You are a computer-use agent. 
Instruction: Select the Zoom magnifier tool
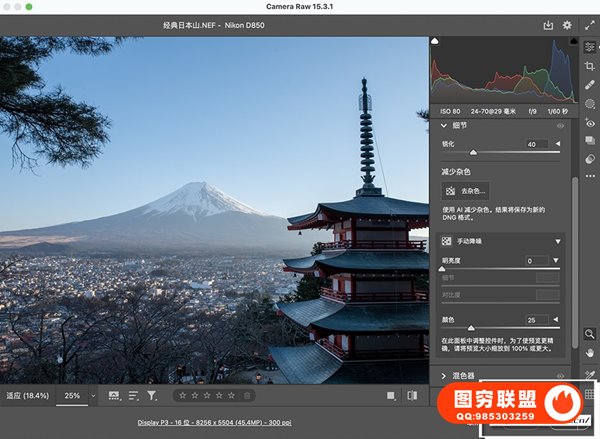pyautogui.click(x=590, y=334)
